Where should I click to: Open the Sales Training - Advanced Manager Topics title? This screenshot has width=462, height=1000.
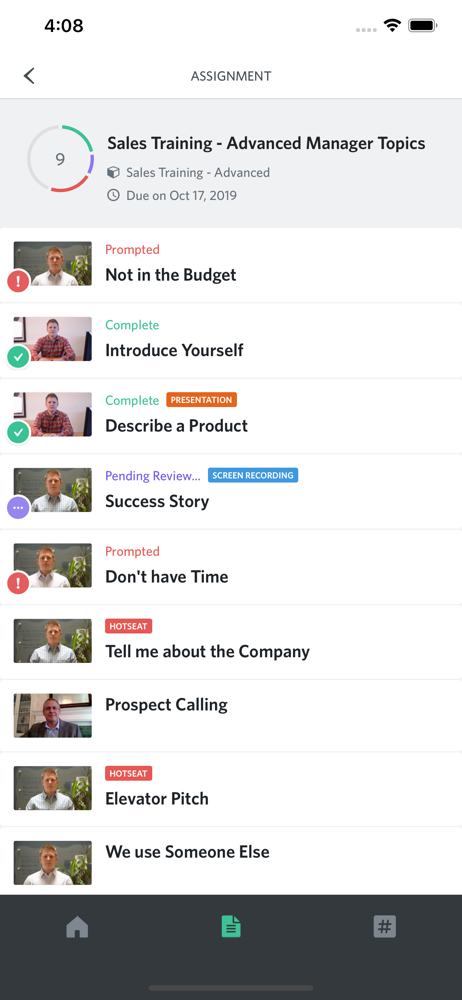pos(266,143)
